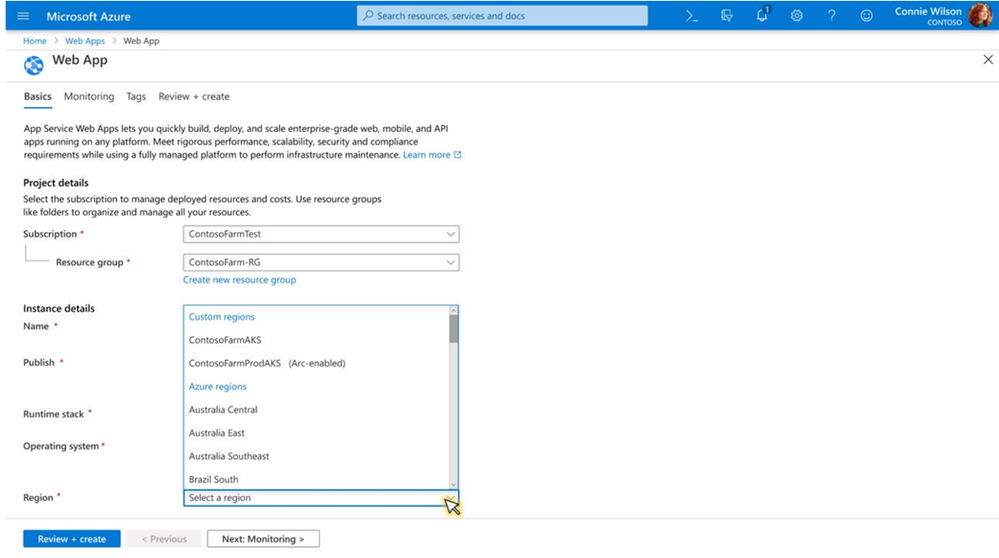Expand the Subscription dropdown
Screen dimensions: 999x558
[x=321, y=234]
